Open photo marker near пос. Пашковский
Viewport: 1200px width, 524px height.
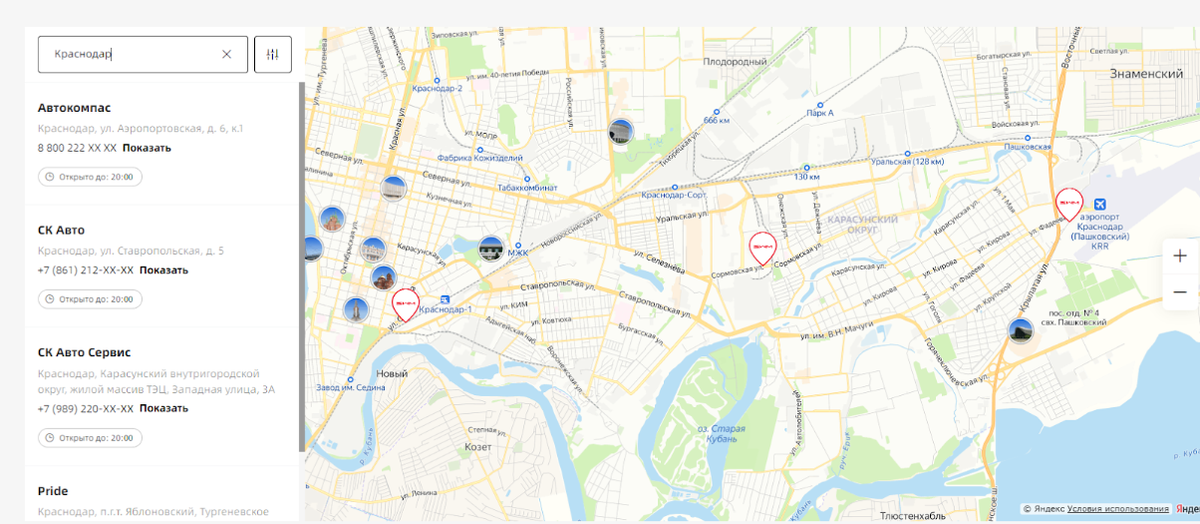pos(1020,330)
